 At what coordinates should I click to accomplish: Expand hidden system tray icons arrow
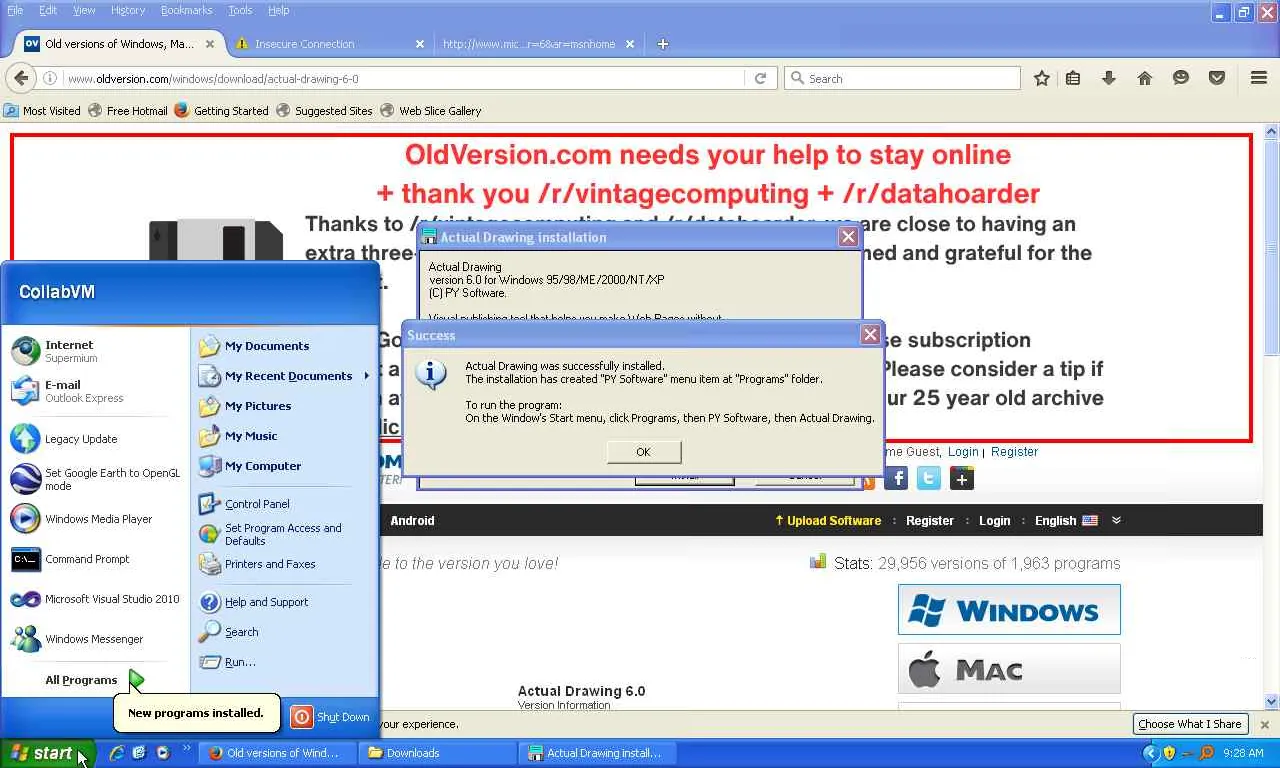[x=1150, y=753]
